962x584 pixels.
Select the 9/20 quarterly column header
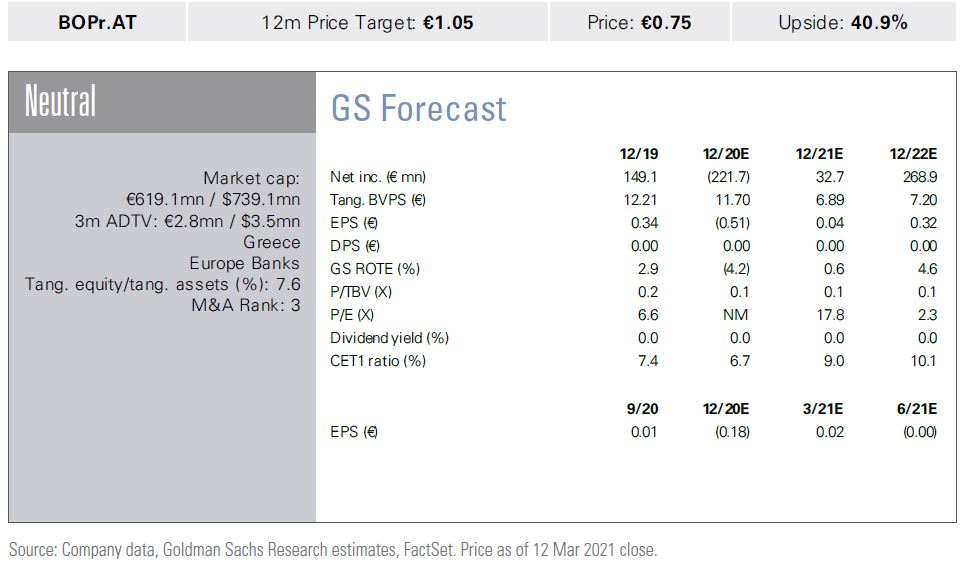(642, 408)
